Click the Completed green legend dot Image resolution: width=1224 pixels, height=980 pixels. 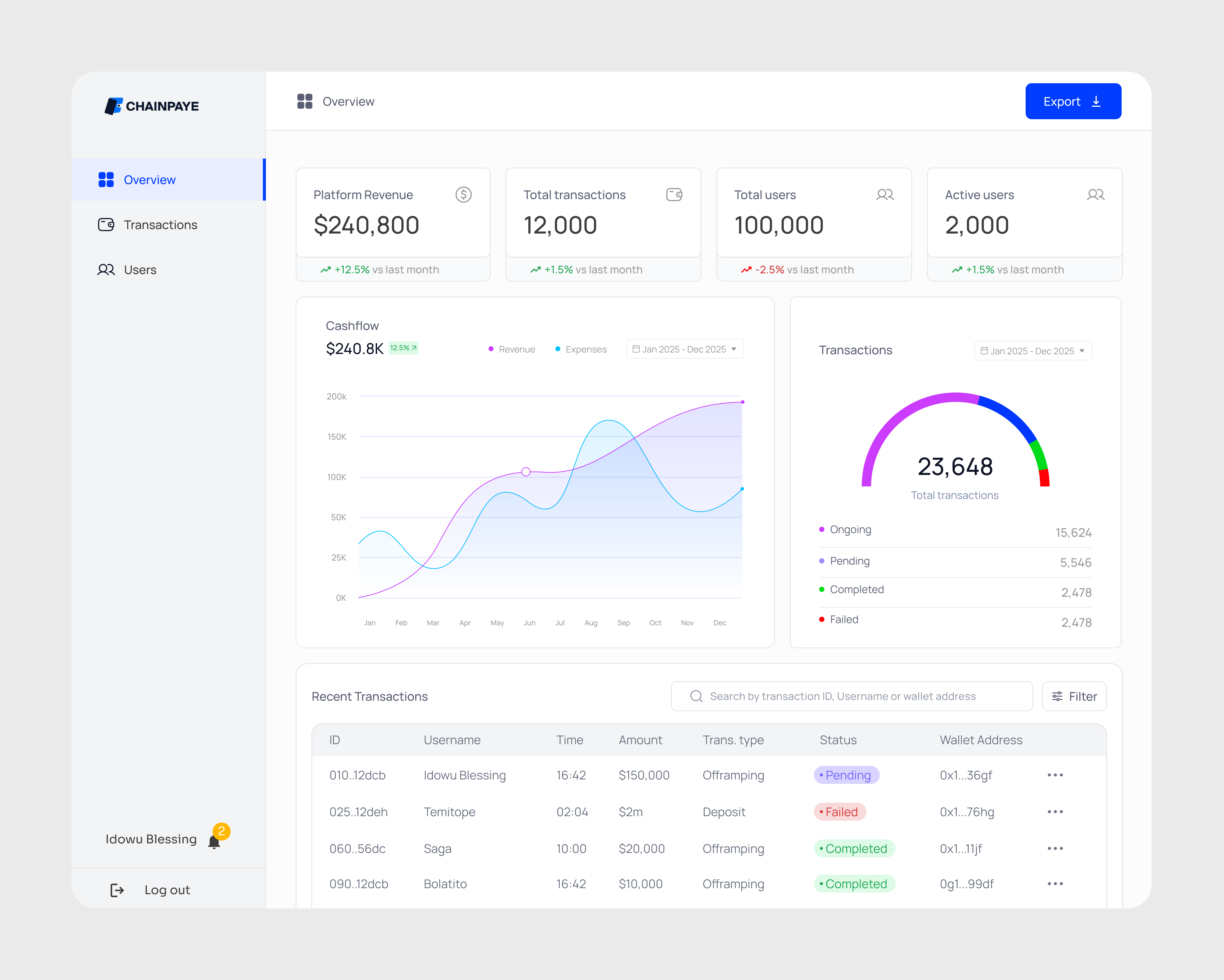(821, 590)
